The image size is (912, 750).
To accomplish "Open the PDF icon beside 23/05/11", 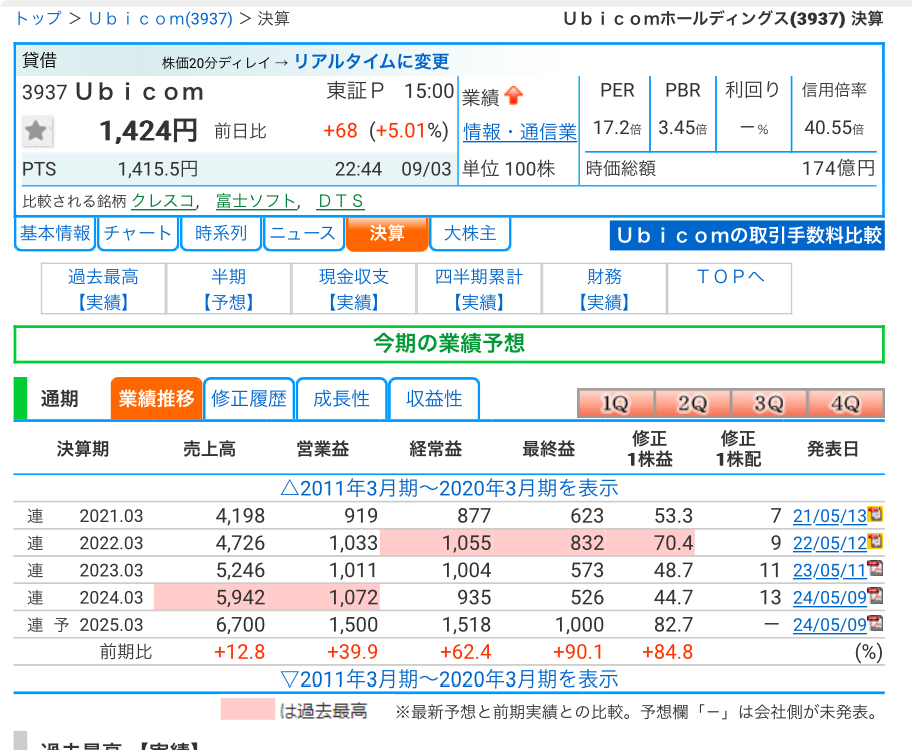I will pyautogui.click(x=875, y=568).
